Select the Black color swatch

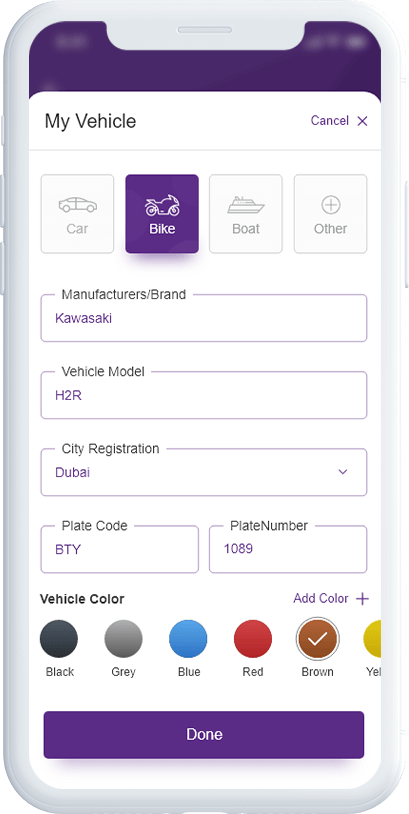(59, 639)
